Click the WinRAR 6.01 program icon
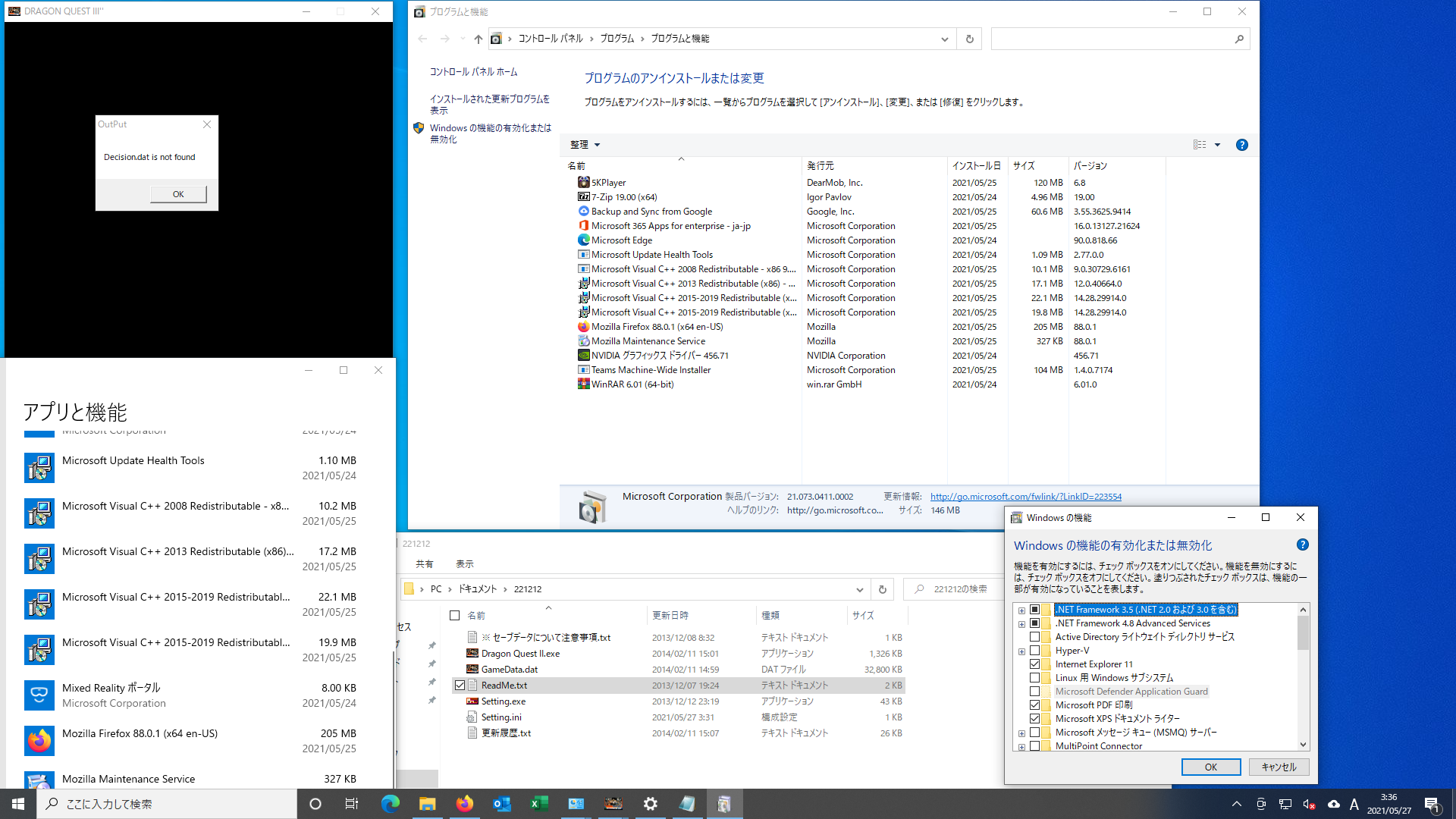This screenshot has height=819, width=1456. pos(583,384)
